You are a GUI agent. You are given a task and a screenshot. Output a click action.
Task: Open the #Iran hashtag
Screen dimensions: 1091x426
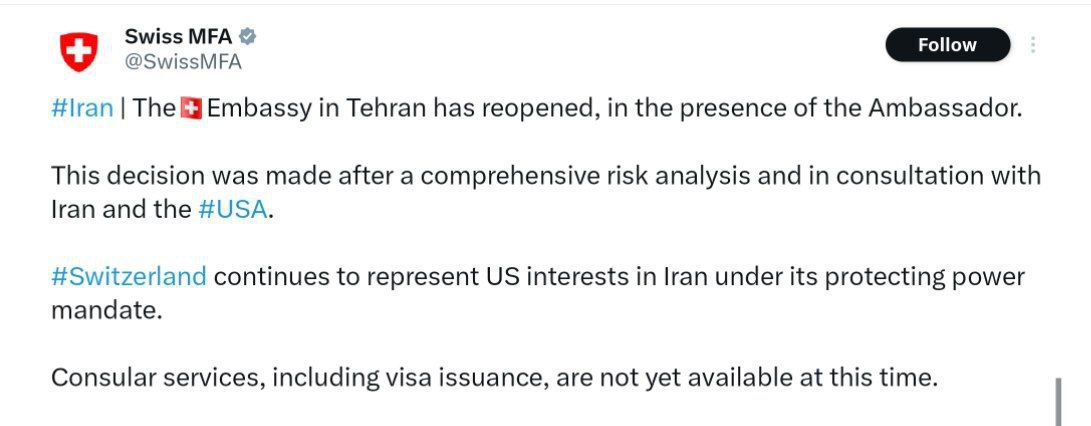point(82,108)
